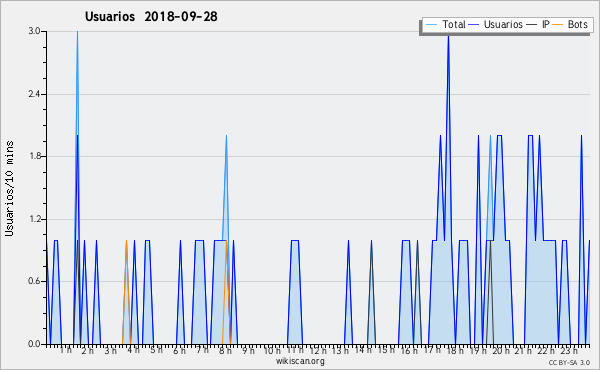
Task: Click the y-axis label 'Usuarios/10 mins'
Action: tap(9, 188)
